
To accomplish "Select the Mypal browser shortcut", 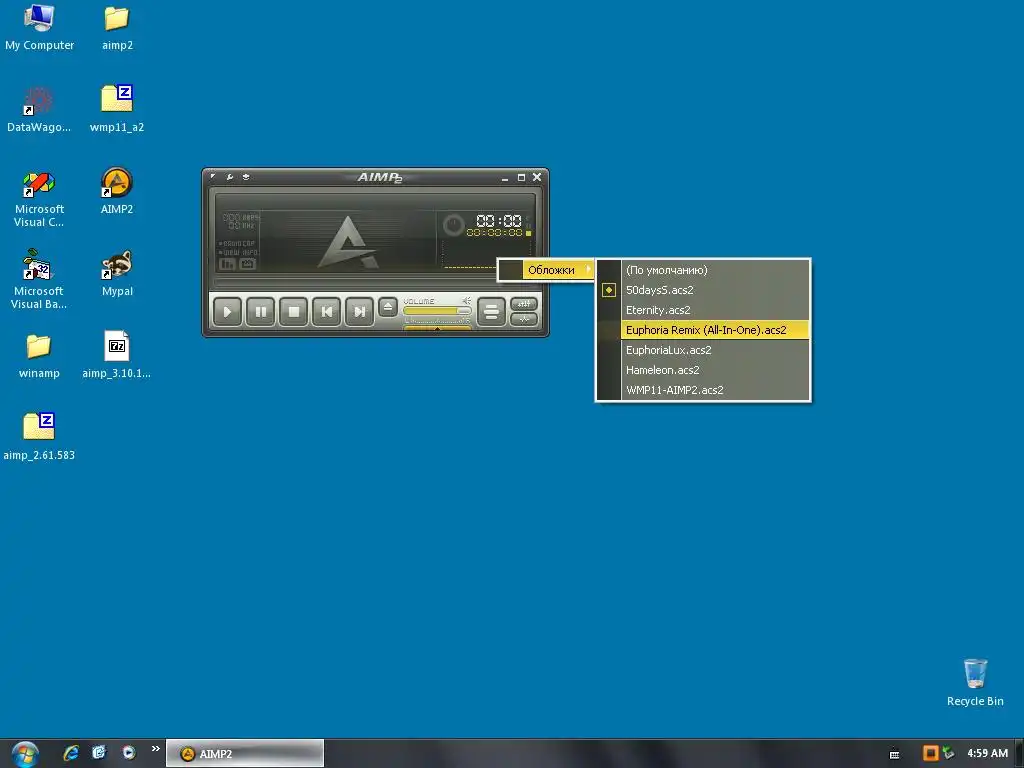I will [x=117, y=274].
